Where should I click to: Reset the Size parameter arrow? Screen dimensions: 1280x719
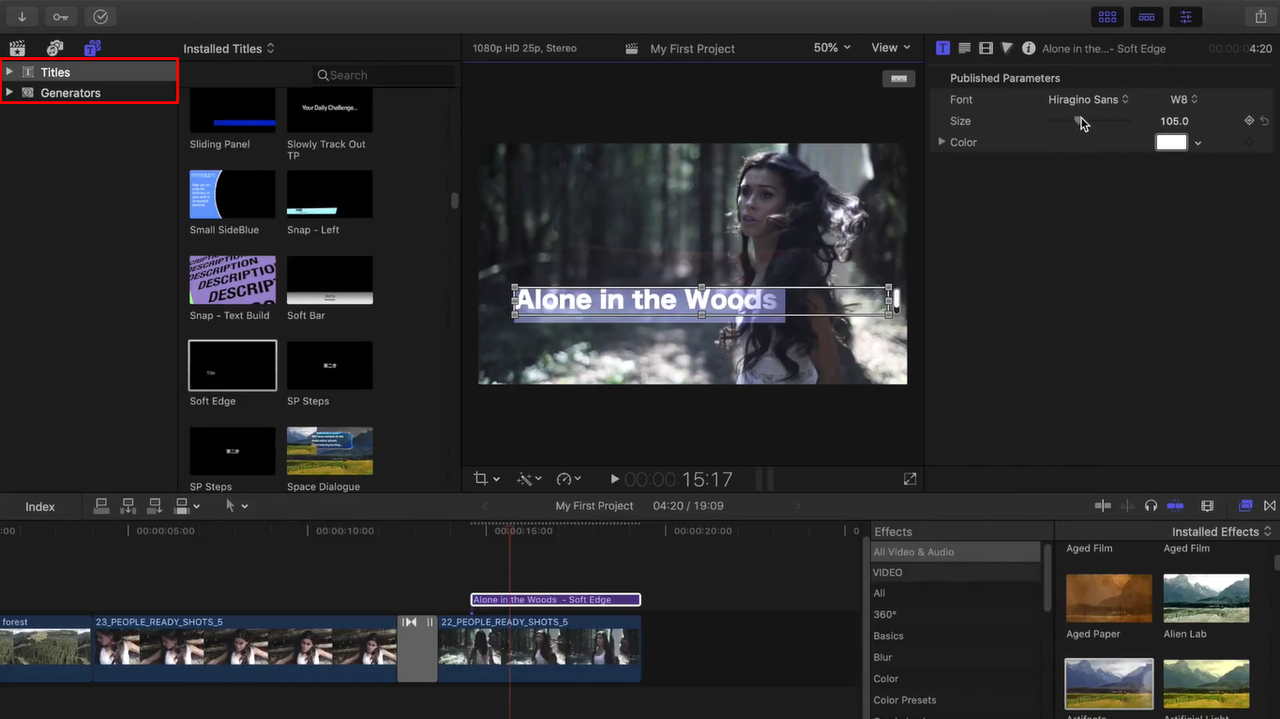(1265, 121)
